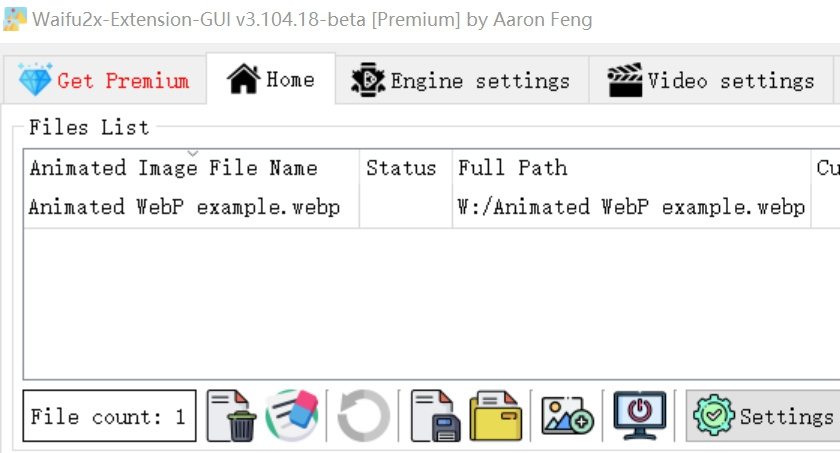Click the save files list floppy icon
Screen dimensions: 840x453
[435, 416]
